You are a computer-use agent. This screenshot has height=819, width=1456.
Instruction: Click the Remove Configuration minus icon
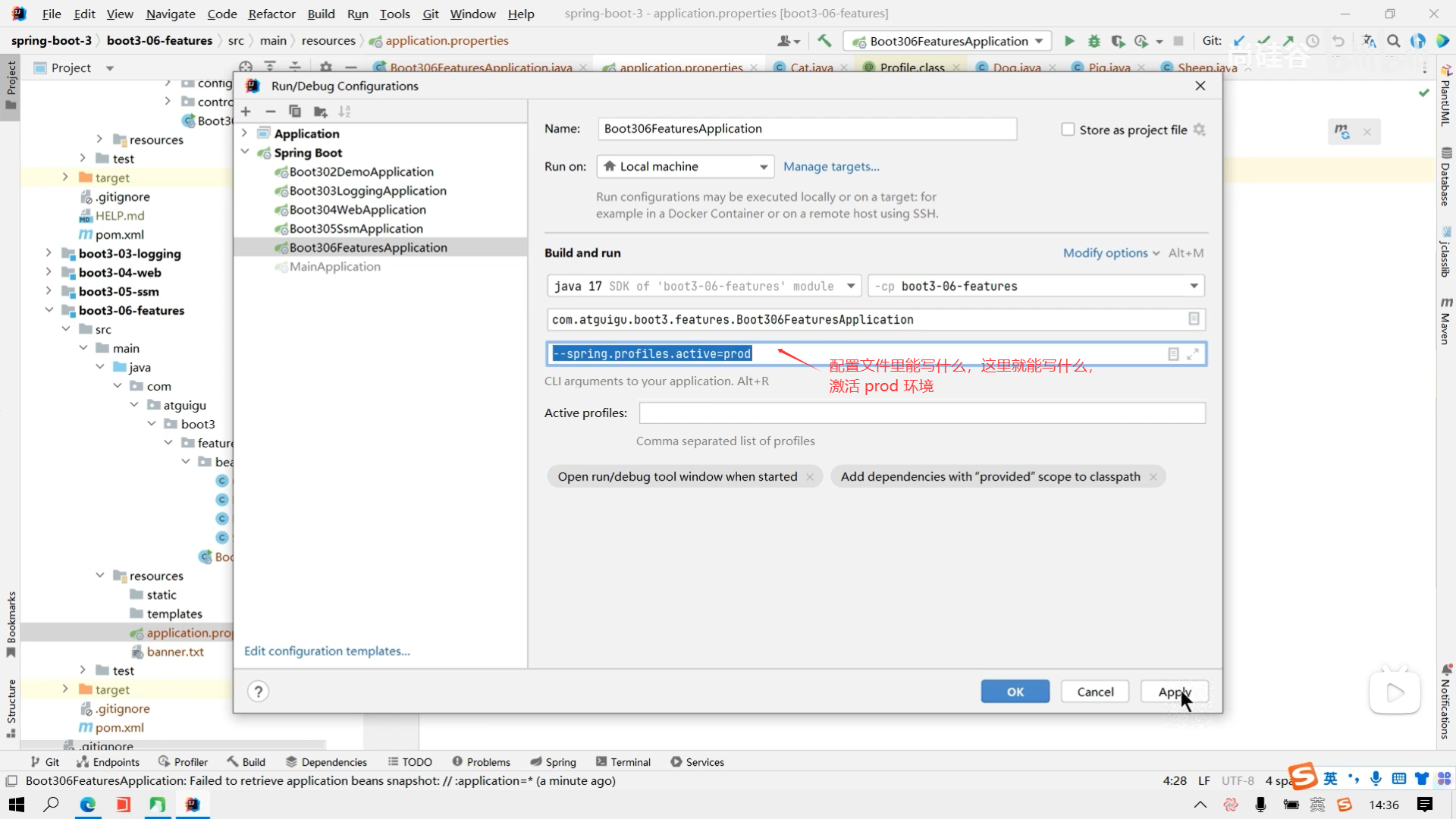(x=271, y=111)
